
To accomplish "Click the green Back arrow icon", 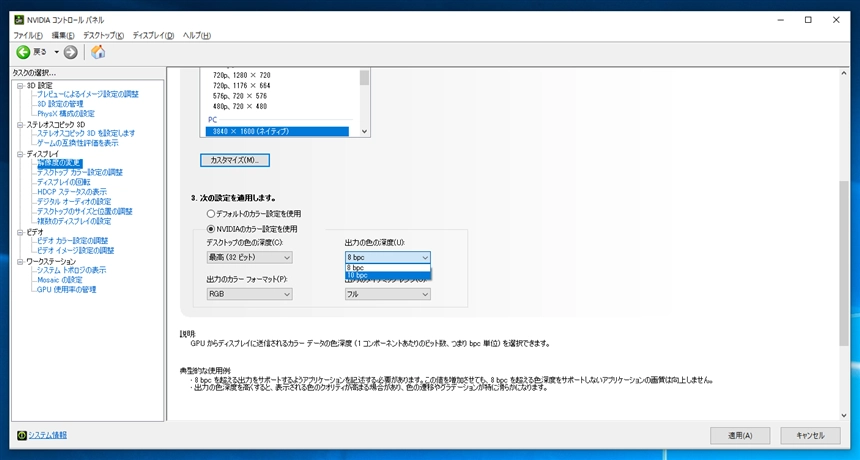I will (x=23, y=52).
